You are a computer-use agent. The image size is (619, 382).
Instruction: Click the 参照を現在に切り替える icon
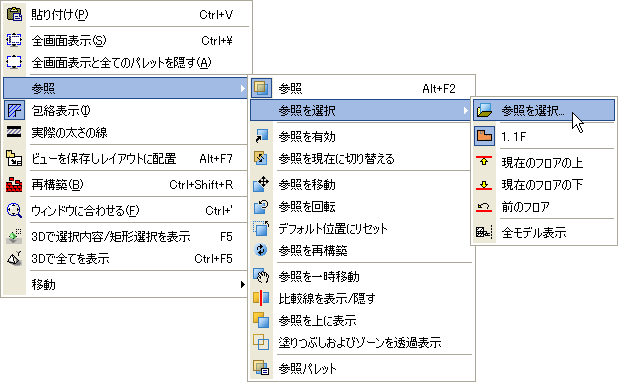(261, 158)
